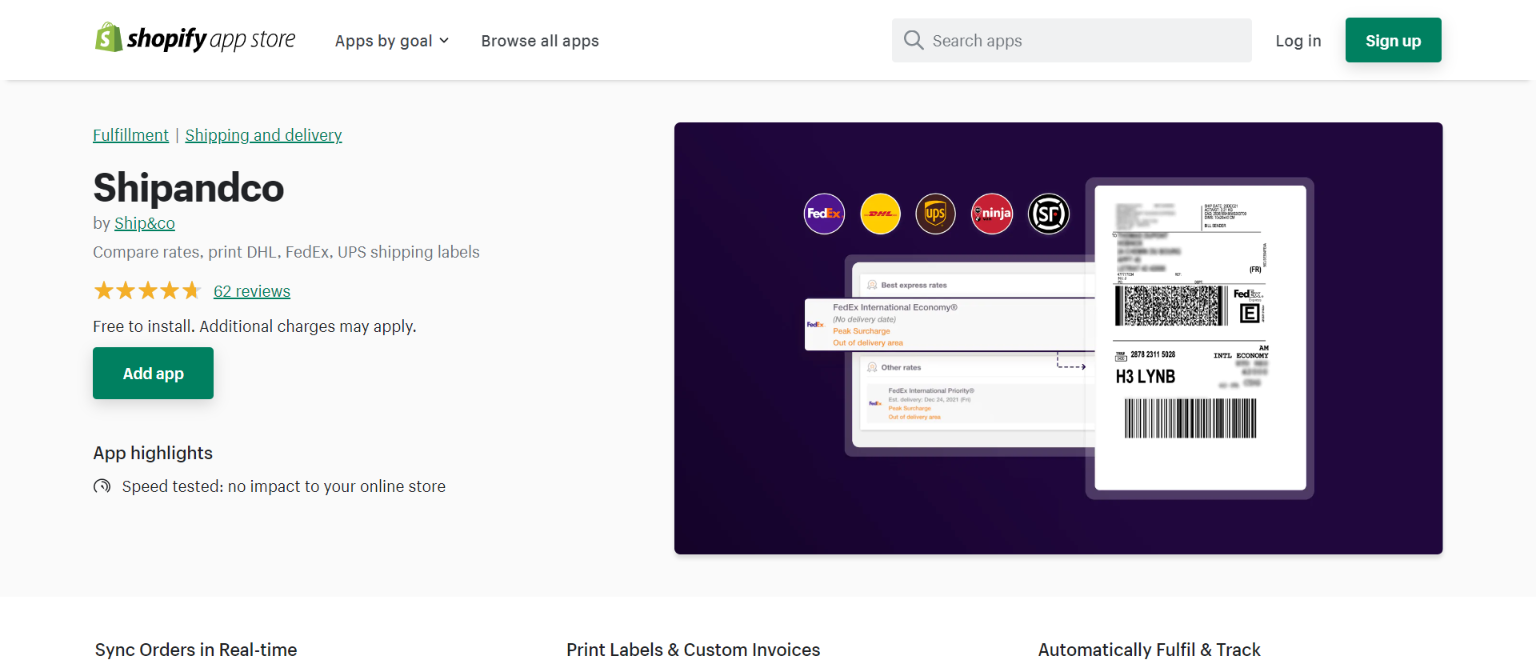Image resolution: width=1536 pixels, height=664 pixels.
Task: Open Browse all apps menu item
Action: [540, 41]
